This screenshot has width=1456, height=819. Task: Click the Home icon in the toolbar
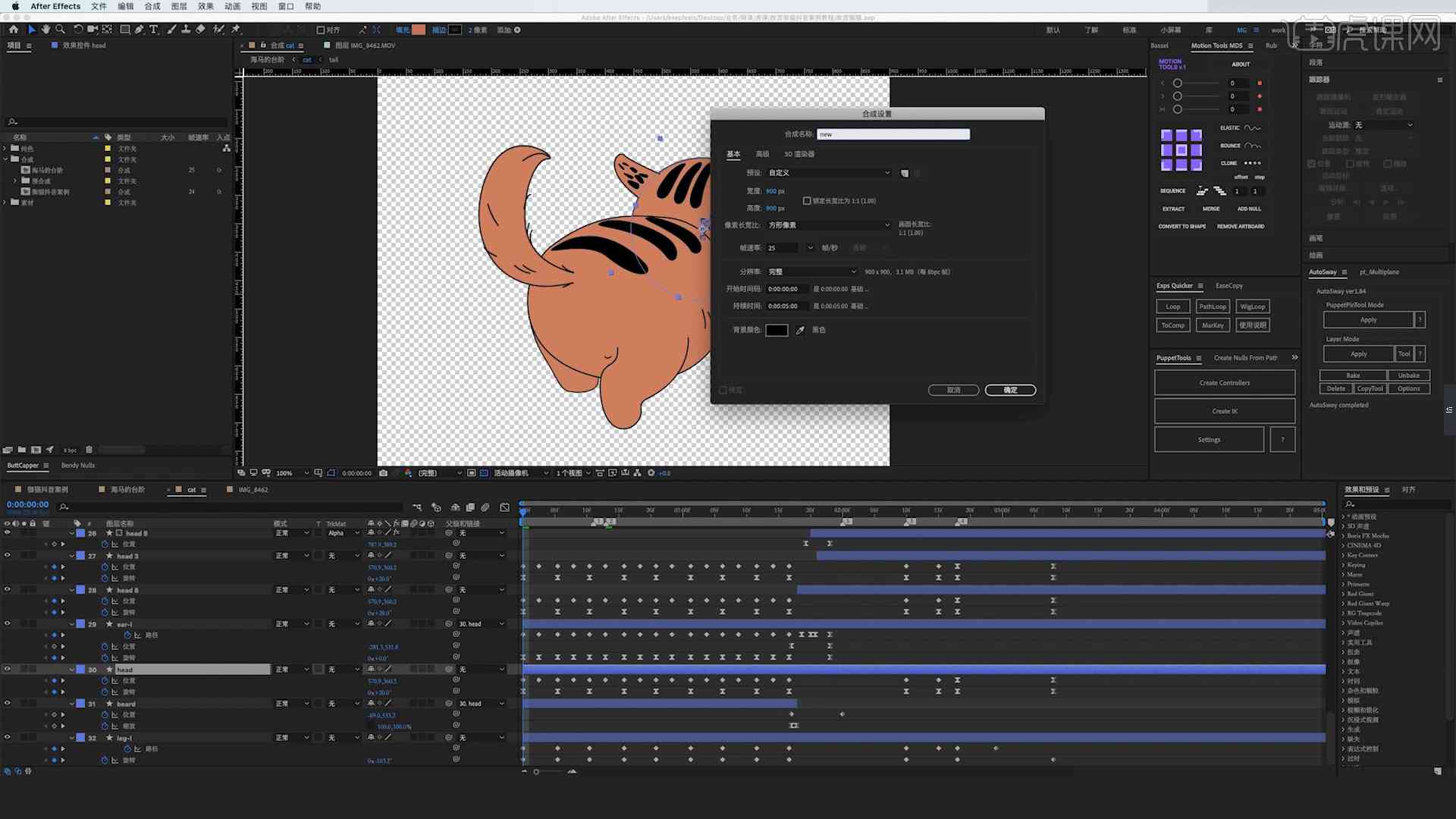(x=14, y=30)
